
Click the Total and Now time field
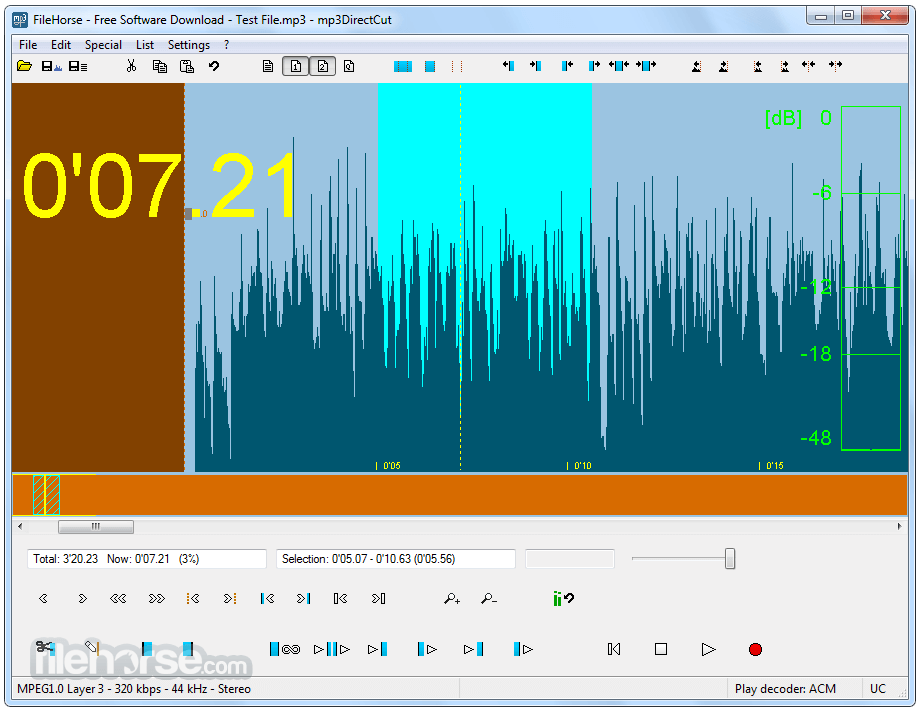[147, 559]
